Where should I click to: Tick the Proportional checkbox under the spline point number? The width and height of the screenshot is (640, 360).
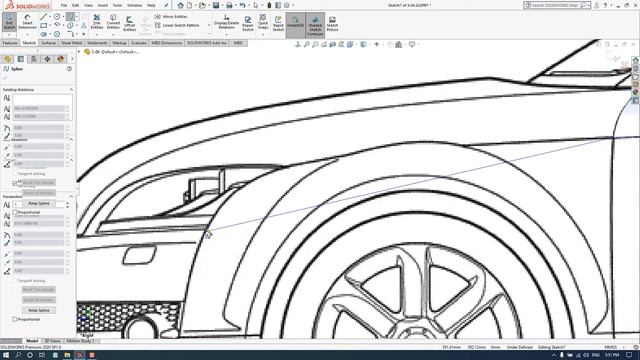click(15, 213)
